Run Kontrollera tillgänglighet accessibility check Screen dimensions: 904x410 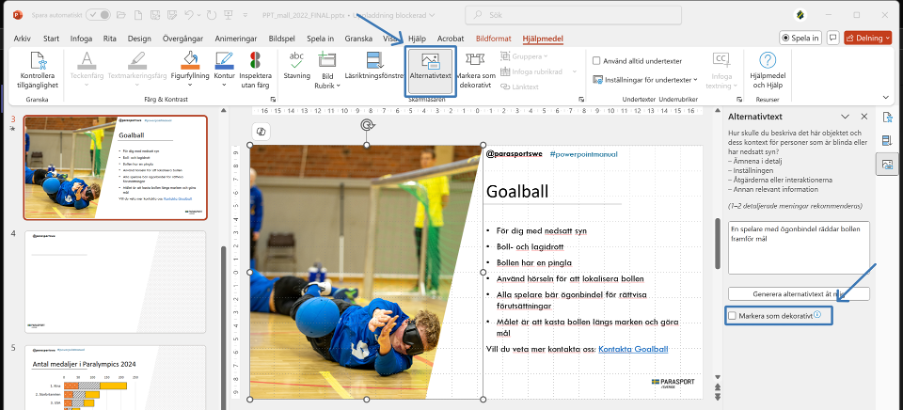pyautogui.click(x=37, y=72)
